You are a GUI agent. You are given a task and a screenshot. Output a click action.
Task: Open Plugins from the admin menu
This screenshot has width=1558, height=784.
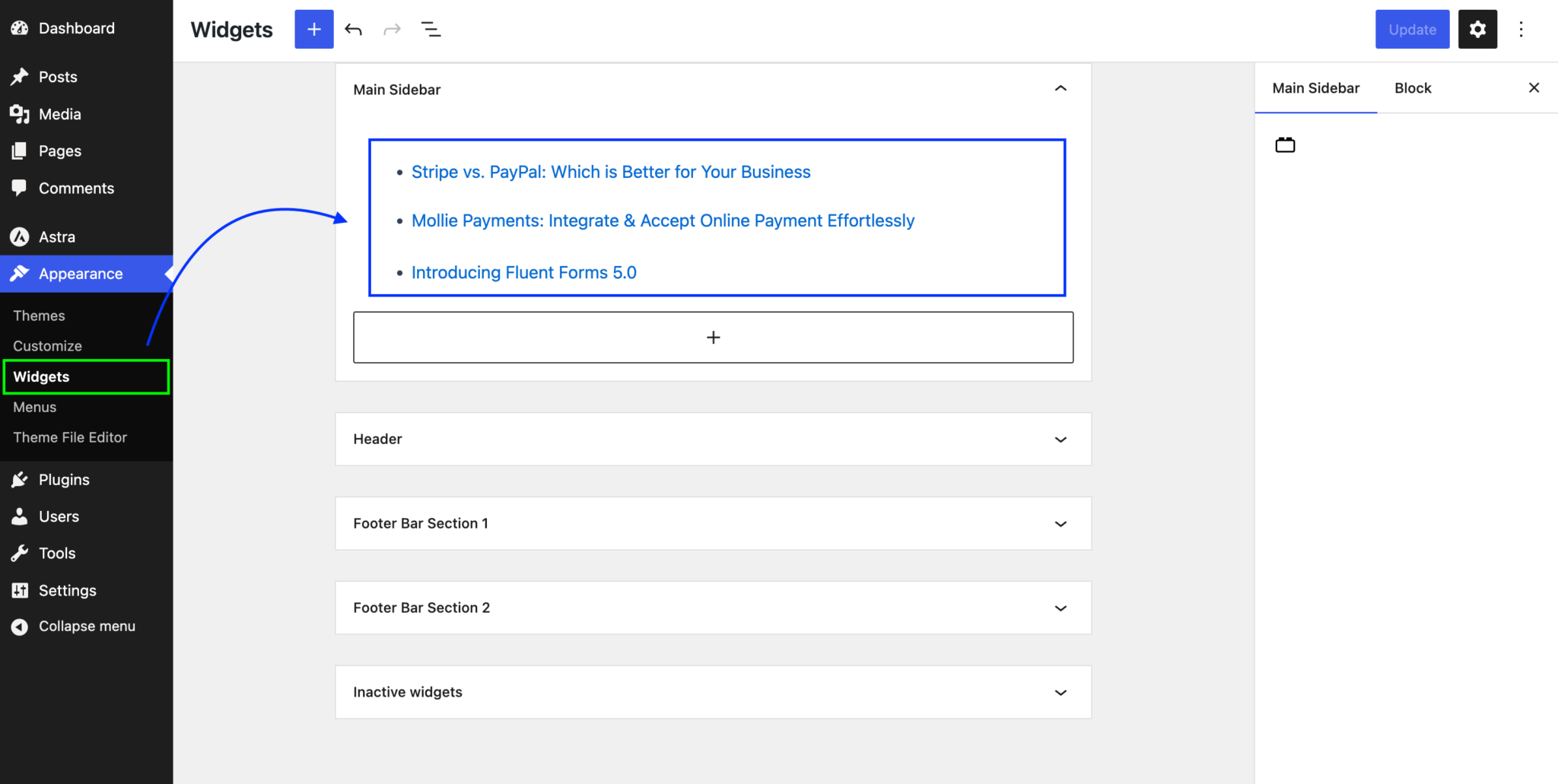[64, 480]
